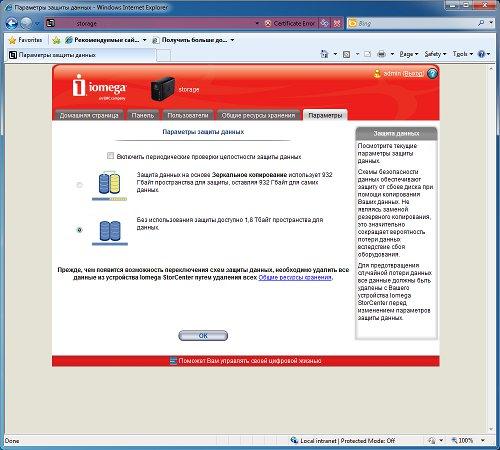Screen dimensions: 500x450
Task: Click the stop icon in address bar
Action: tap(337, 23)
